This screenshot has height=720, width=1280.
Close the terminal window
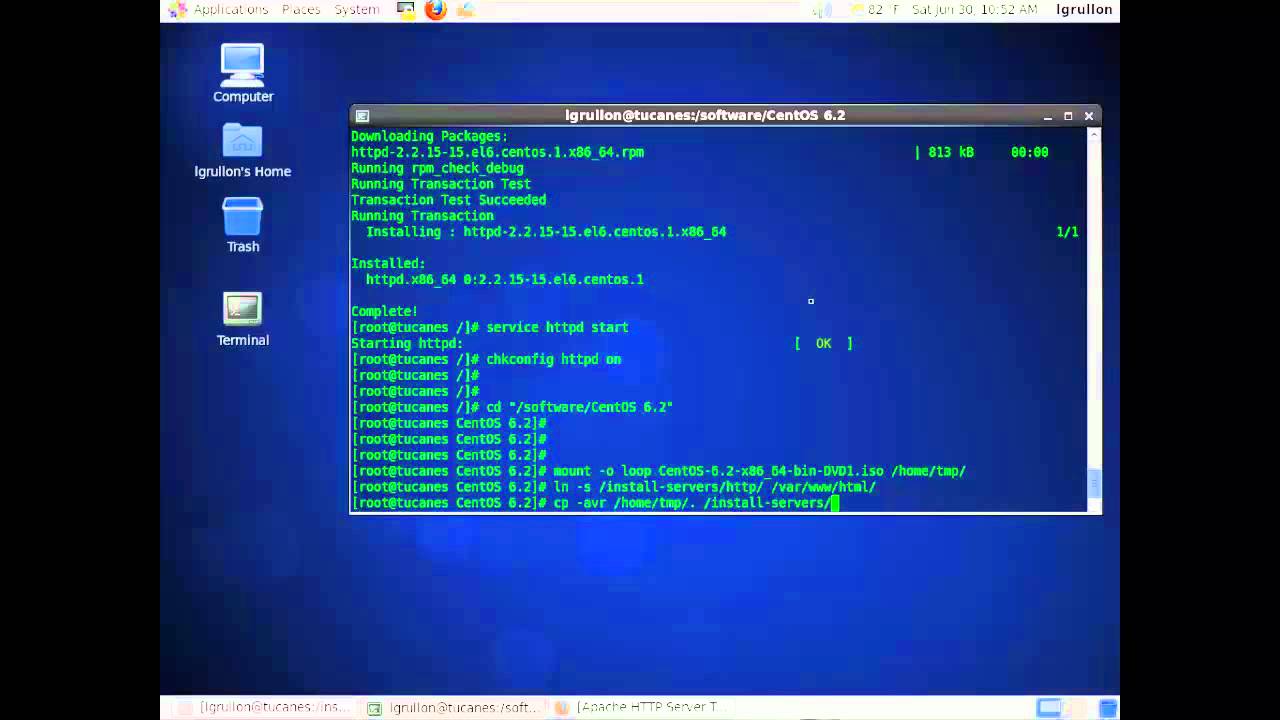(1089, 116)
